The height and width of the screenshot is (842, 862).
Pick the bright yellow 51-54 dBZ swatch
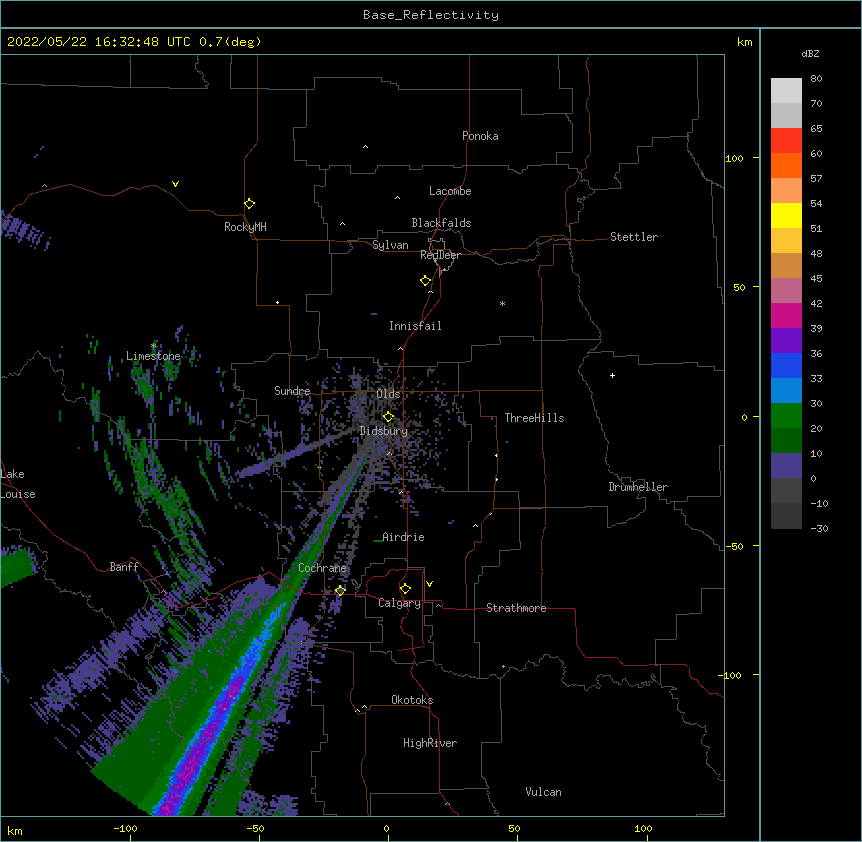[786, 215]
